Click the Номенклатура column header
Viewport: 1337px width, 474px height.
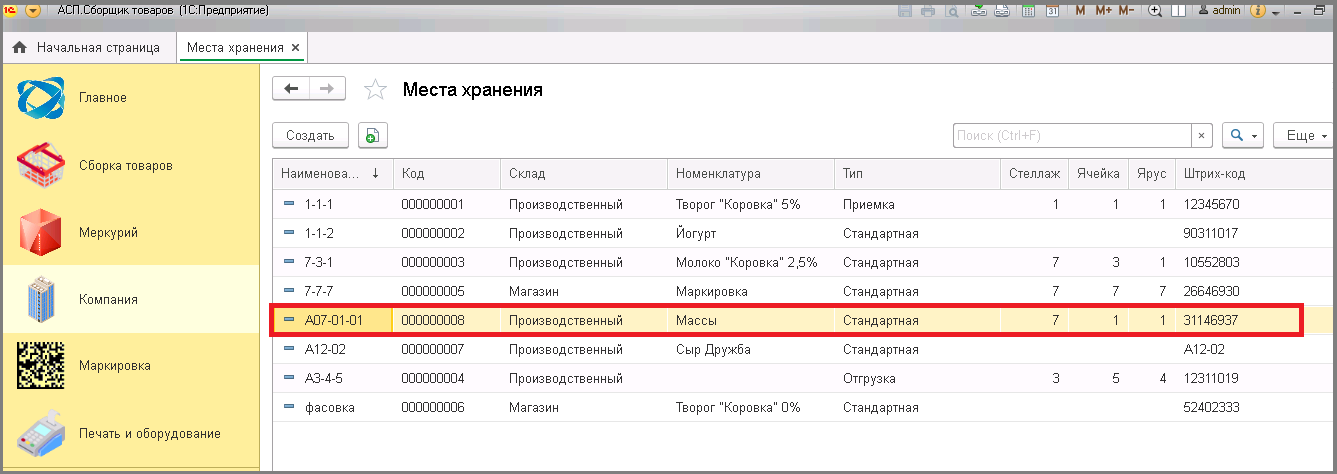pos(750,173)
